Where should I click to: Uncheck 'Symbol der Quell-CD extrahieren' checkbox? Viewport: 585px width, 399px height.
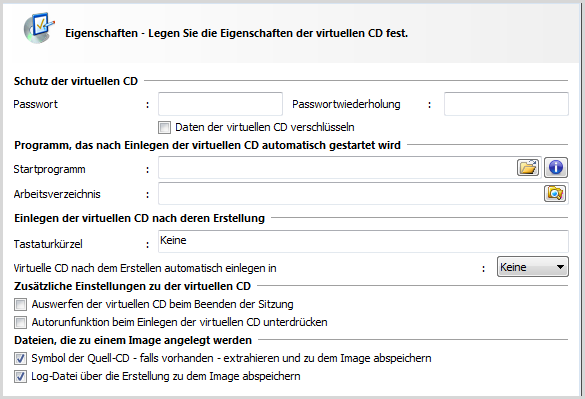[x=21, y=359]
